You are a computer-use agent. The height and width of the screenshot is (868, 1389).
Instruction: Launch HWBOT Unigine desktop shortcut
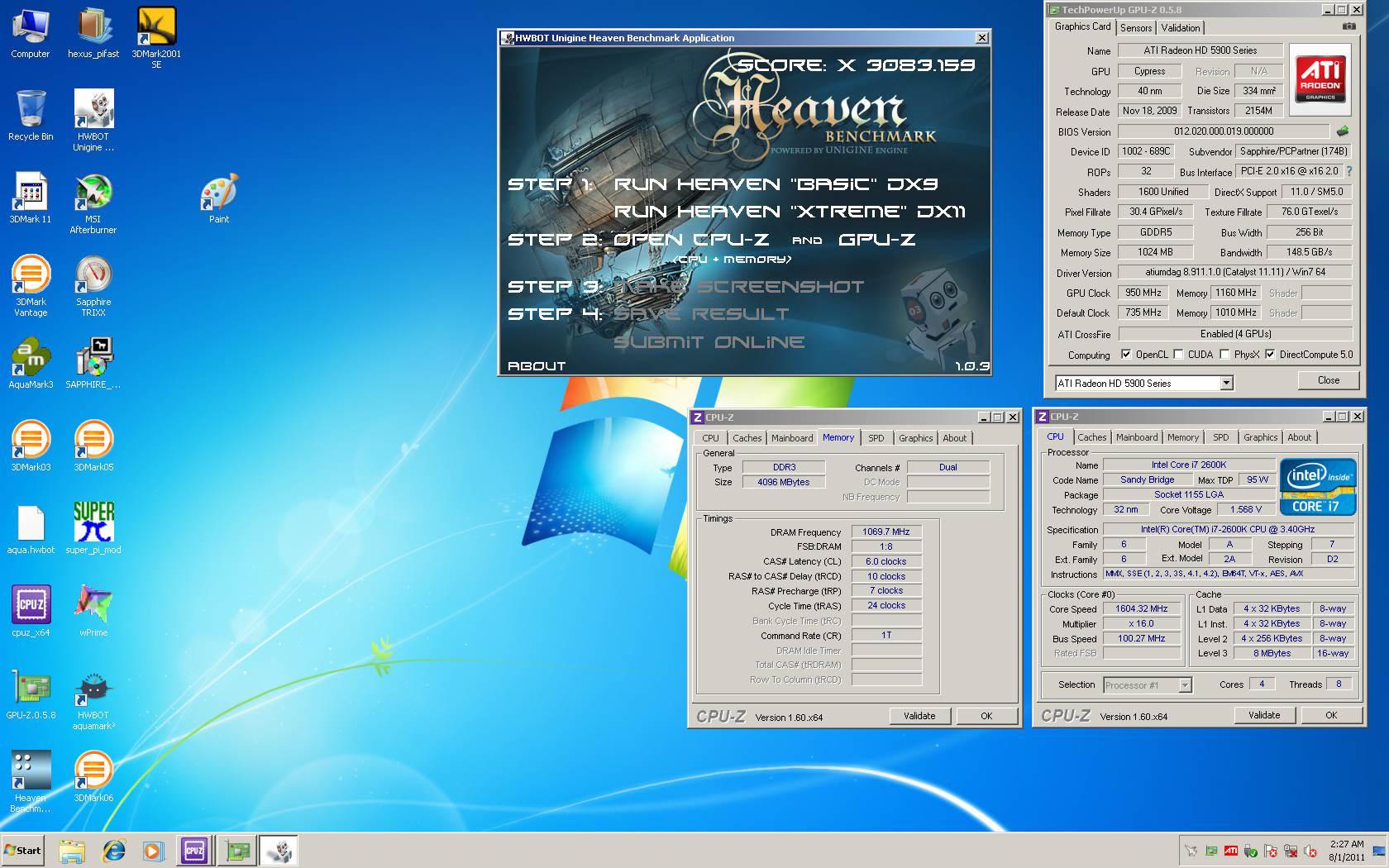click(93, 121)
